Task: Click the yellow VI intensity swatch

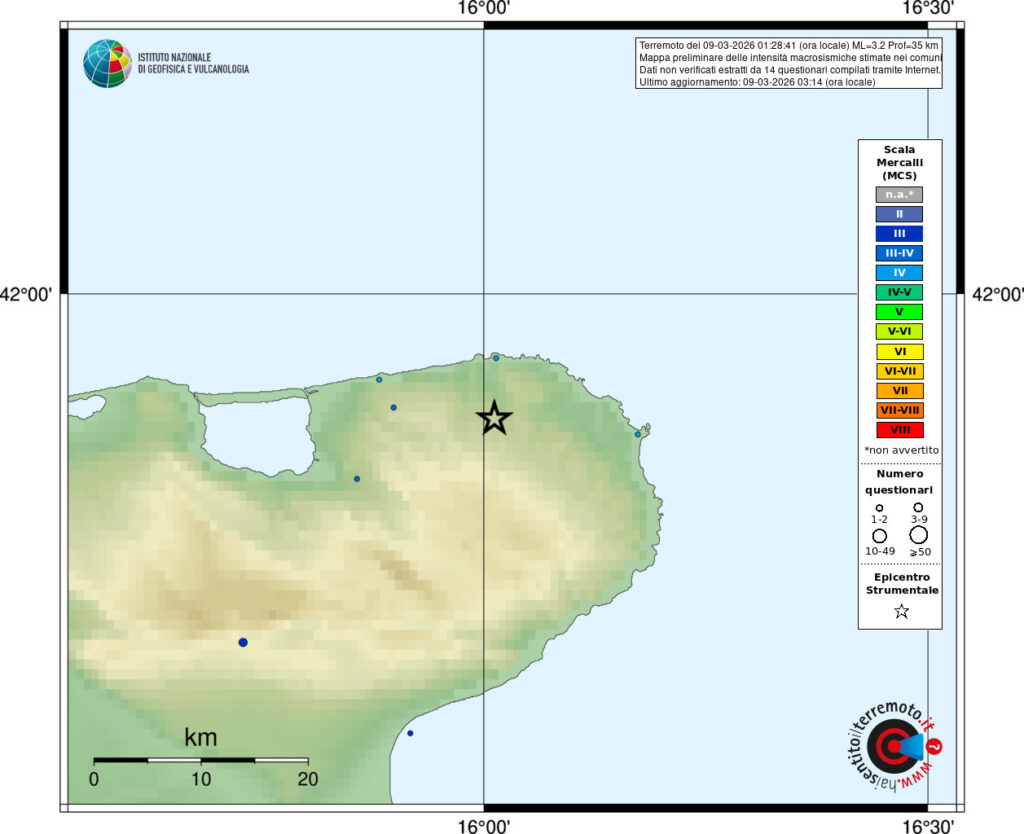Action: click(899, 351)
